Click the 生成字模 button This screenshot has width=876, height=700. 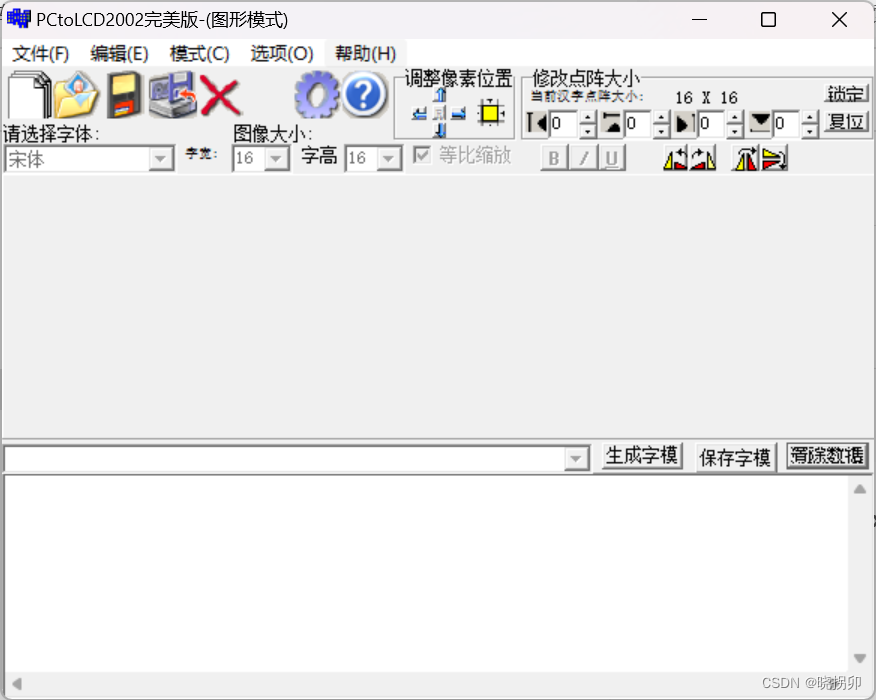click(642, 456)
